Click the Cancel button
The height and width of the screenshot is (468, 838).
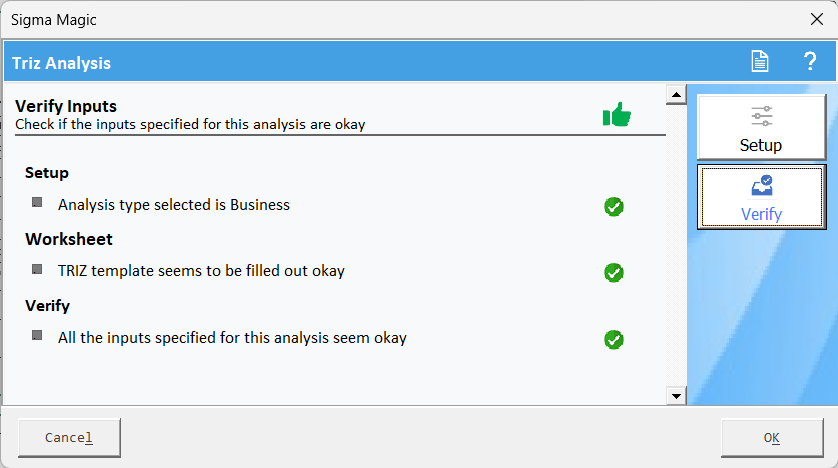pos(69,438)
